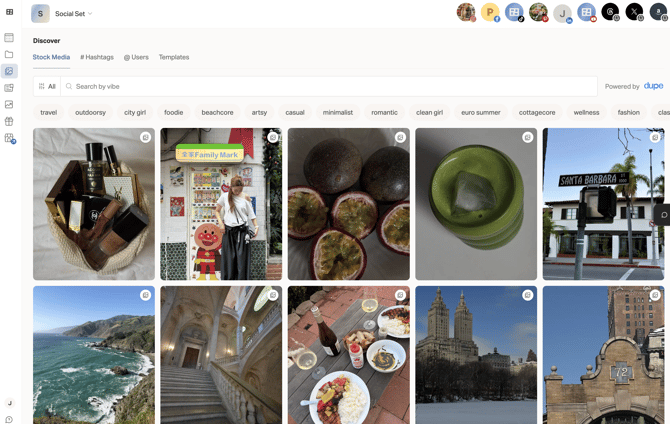Click the save icon on matcha drink photo
670x424 pixels.
click(528, 138)
